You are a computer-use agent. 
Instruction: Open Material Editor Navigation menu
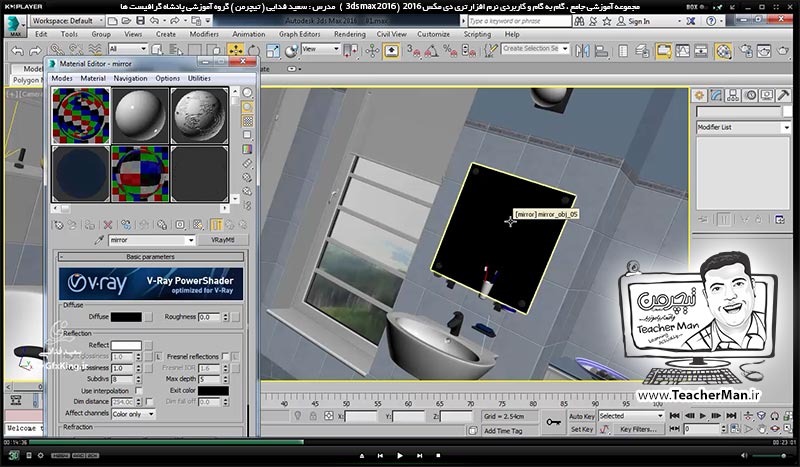[x=130, y=78]
